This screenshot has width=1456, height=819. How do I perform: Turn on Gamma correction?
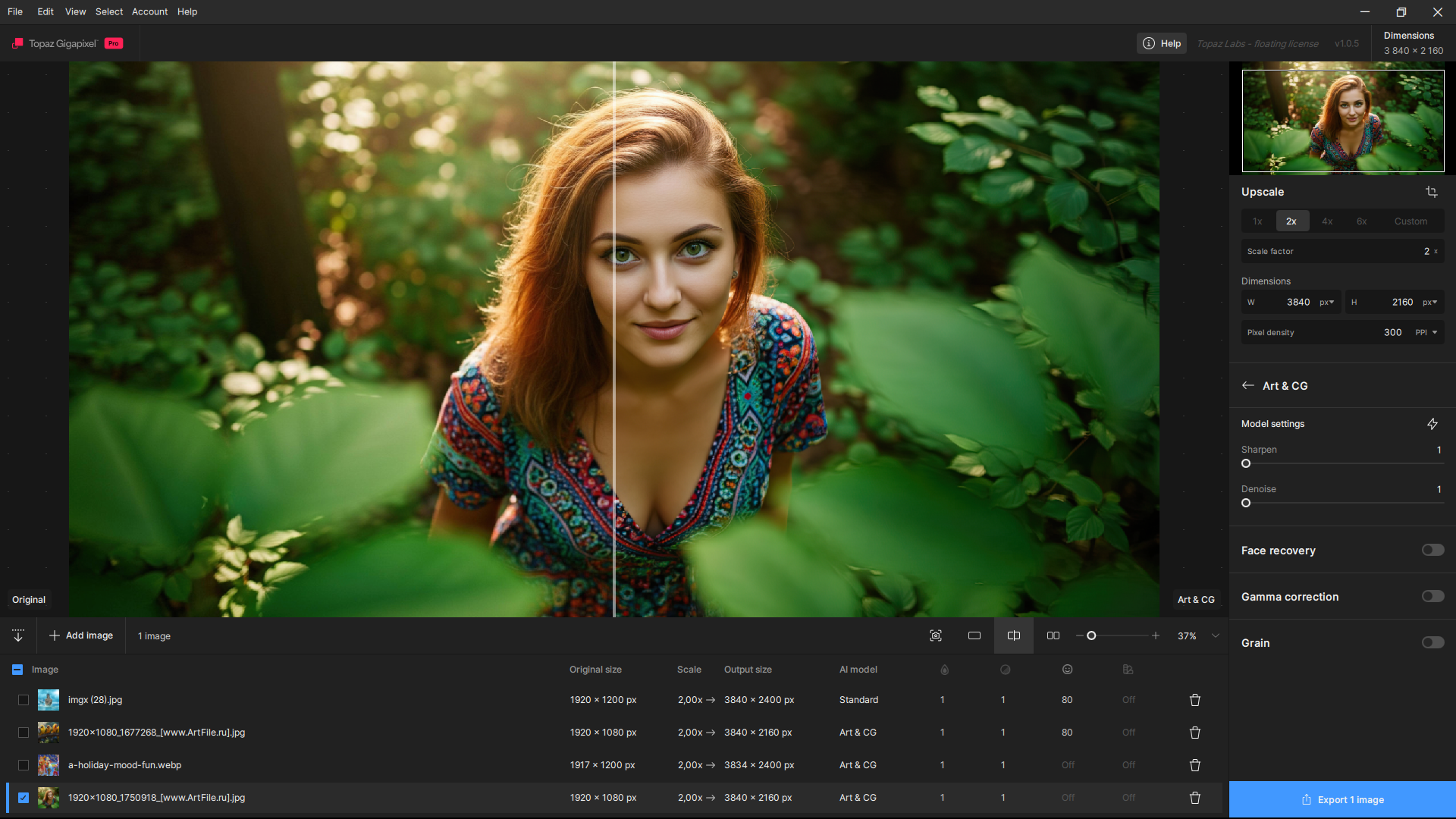[x=1432, y=596]
